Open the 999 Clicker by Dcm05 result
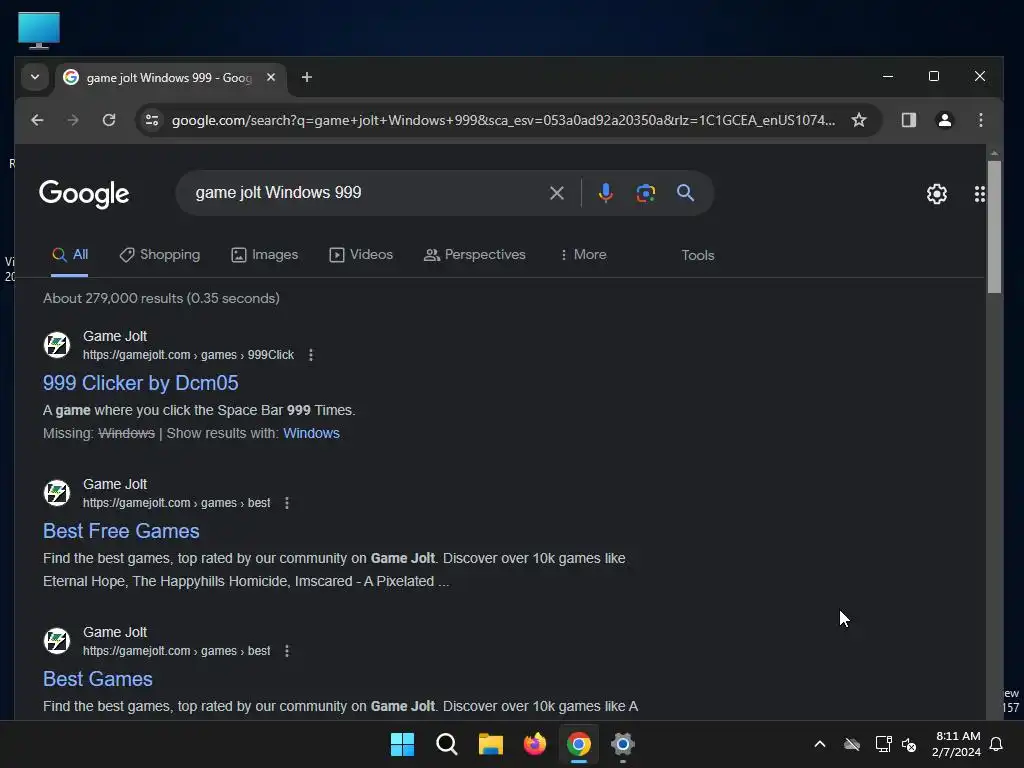 coord(140,383)
